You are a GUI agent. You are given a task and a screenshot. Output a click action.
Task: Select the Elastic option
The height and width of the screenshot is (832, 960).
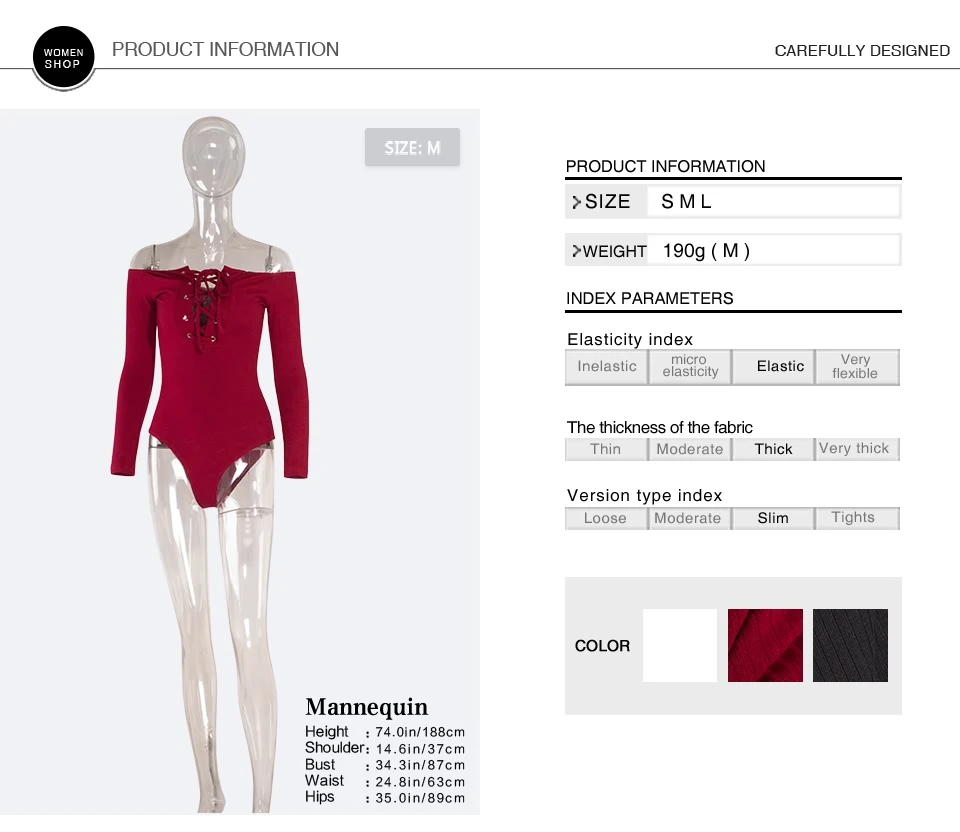[x=773, y=367]
